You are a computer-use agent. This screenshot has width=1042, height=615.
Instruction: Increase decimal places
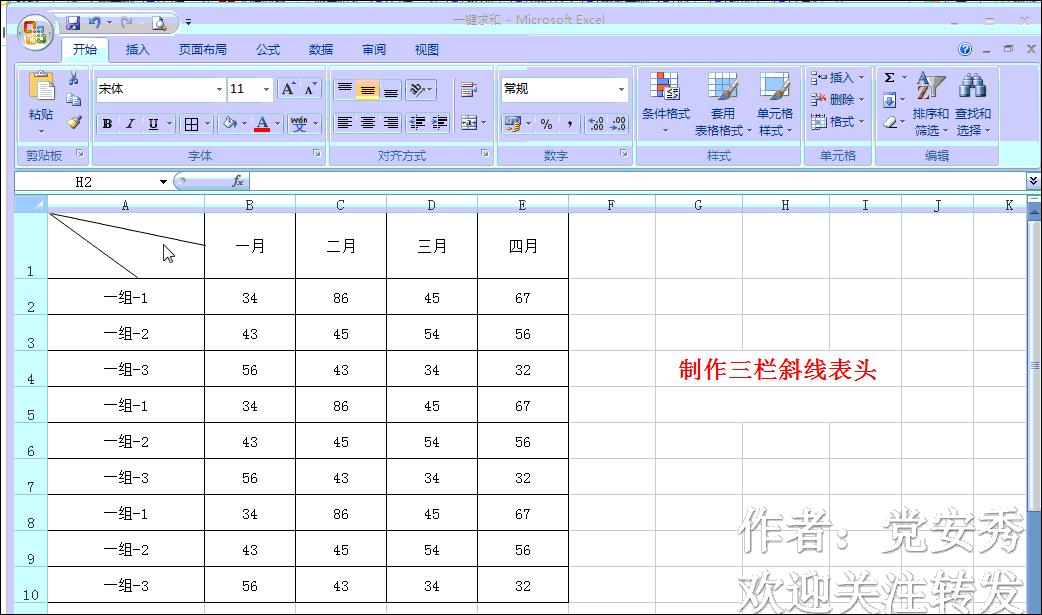[x=596, y=124]
